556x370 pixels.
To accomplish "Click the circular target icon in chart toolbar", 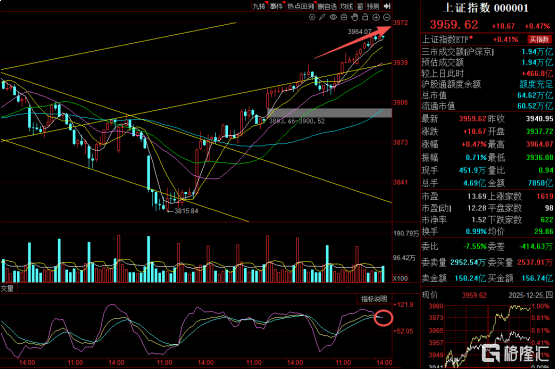I will [312, 17].
